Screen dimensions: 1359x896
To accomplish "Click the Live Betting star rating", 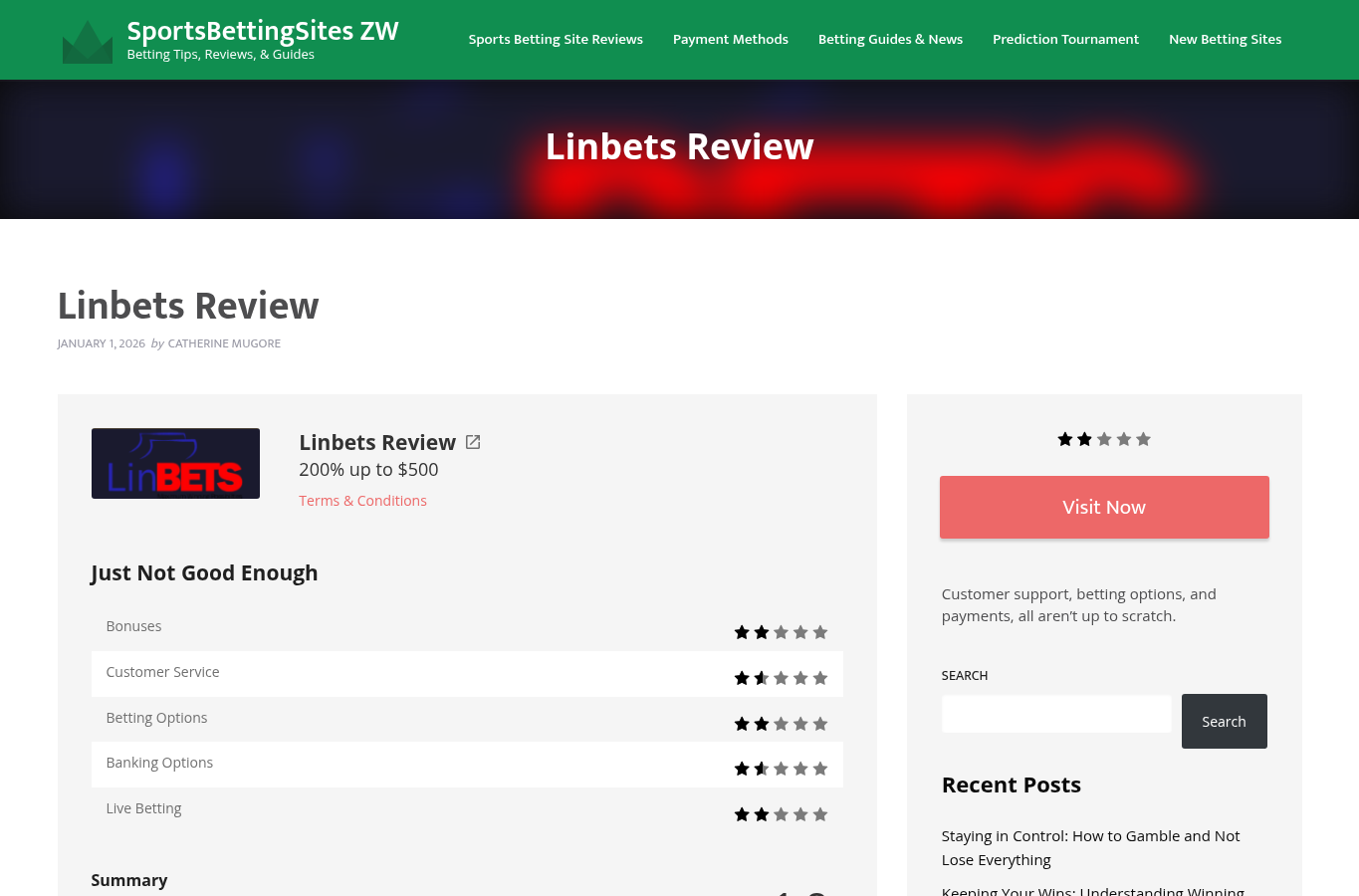I will [x=781, y=814].
